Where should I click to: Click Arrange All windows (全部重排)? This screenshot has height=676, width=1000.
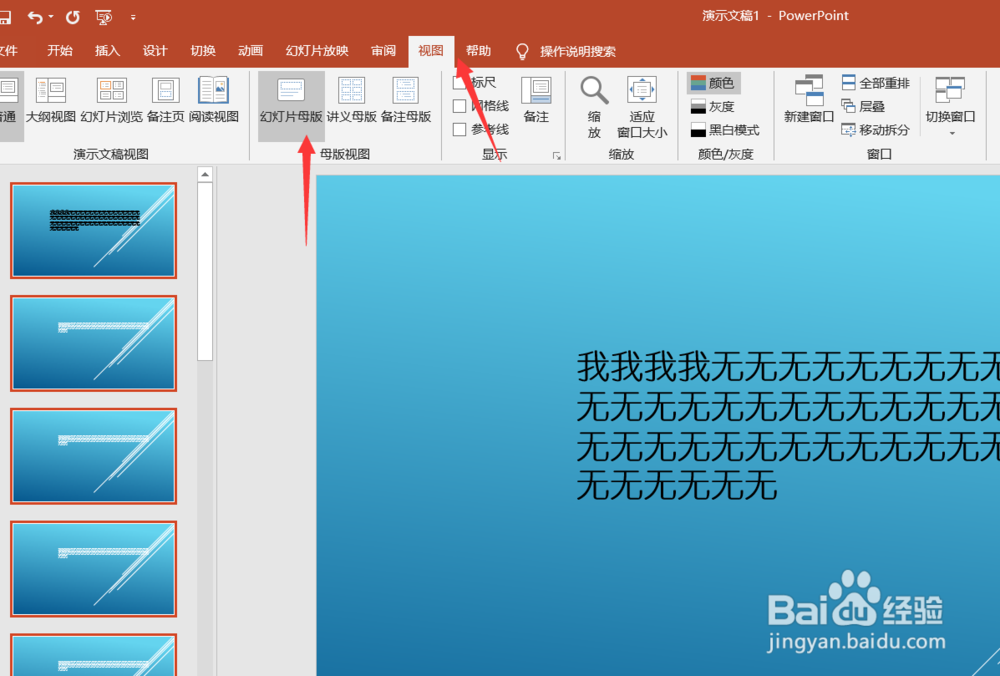click(x=876, y=83)
